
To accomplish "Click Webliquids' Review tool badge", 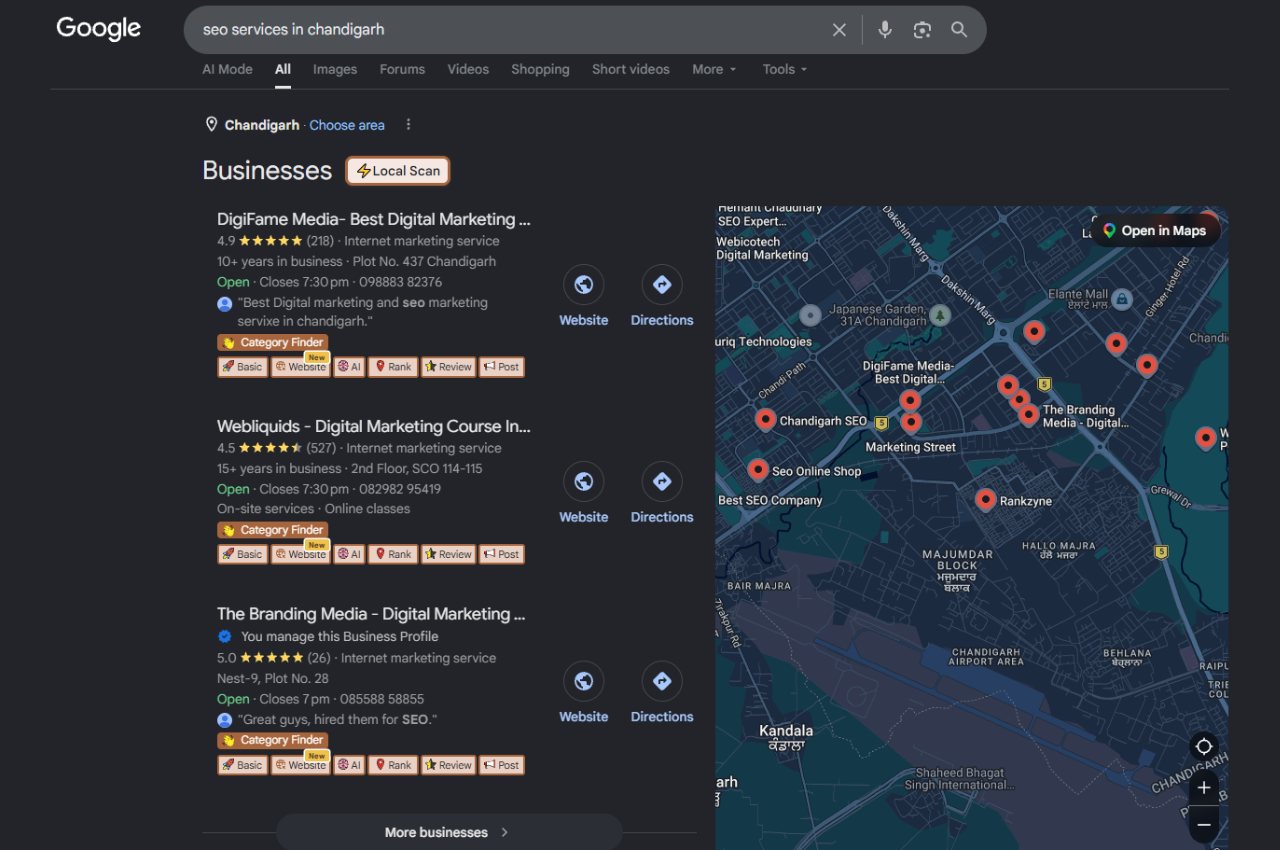I will [448, 554].
